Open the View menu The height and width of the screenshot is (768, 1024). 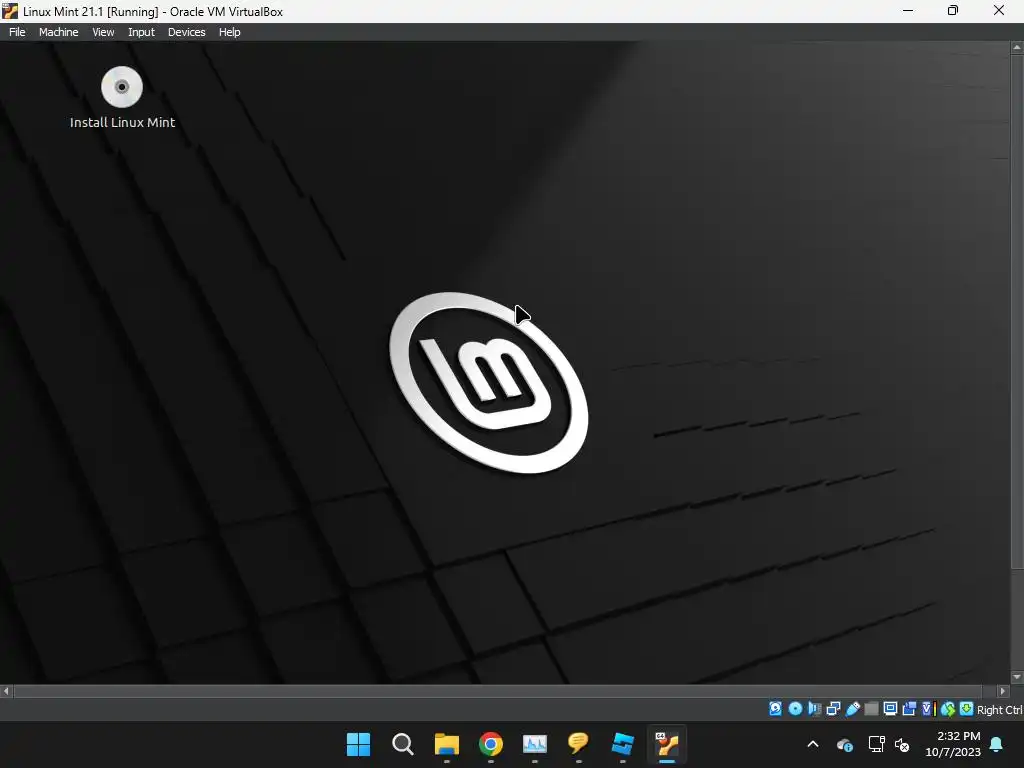coord(103,32)
